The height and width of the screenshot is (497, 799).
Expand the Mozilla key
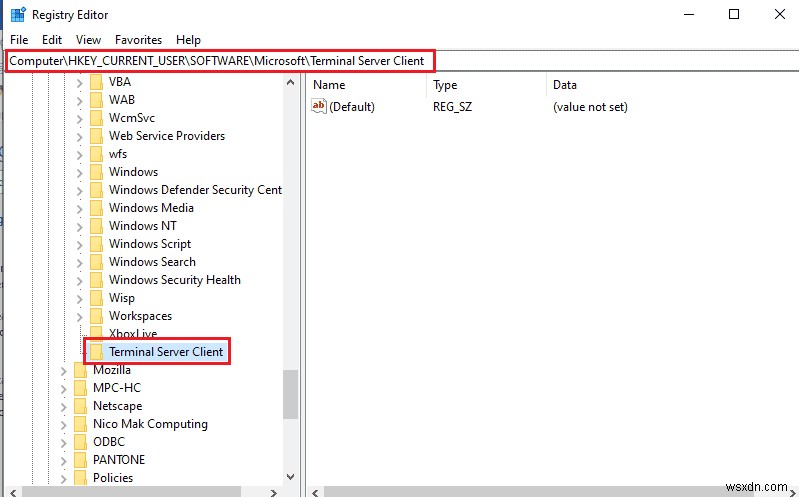pyautogui.click(x=64, y=370)
